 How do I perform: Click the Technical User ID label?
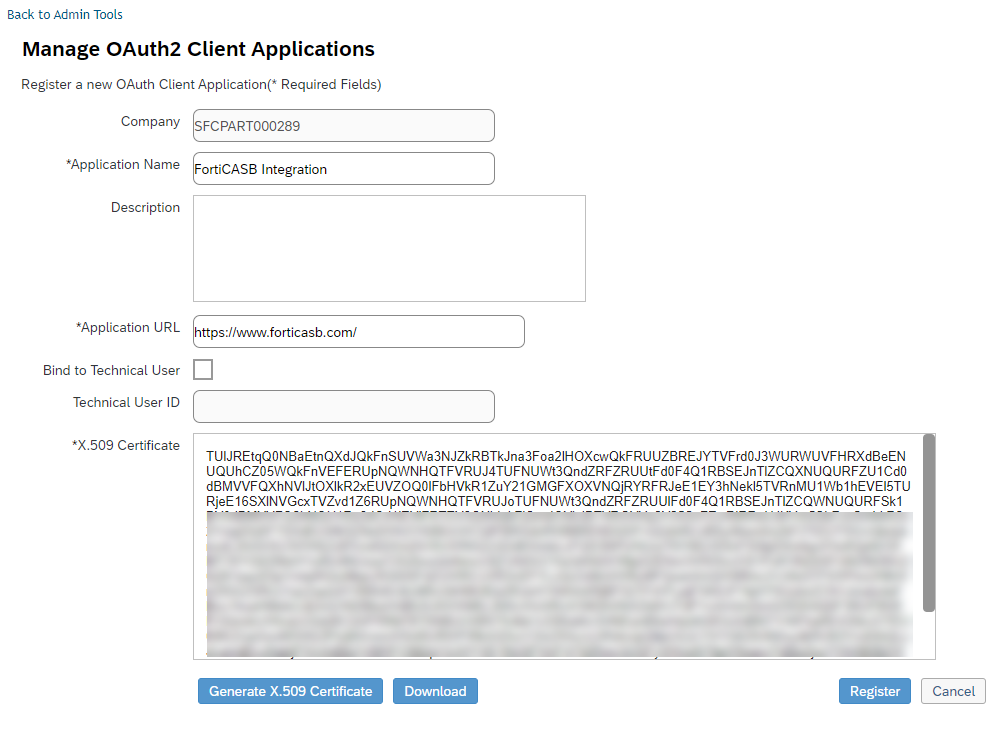[x=126, y=402]
